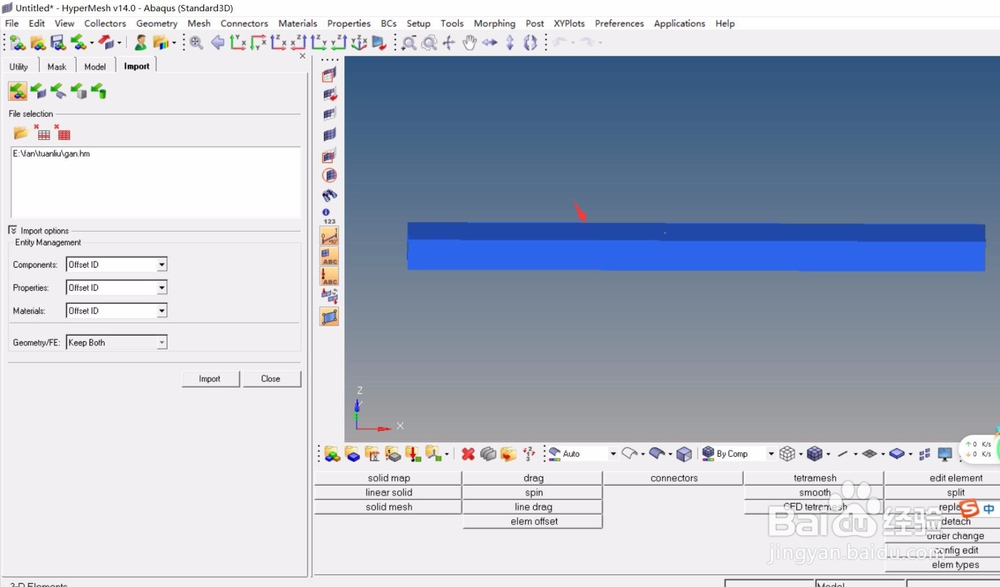1000x587 pixels.
Task: Click the shaded elements with mesh lines icon
Action: tap(814, 454)
